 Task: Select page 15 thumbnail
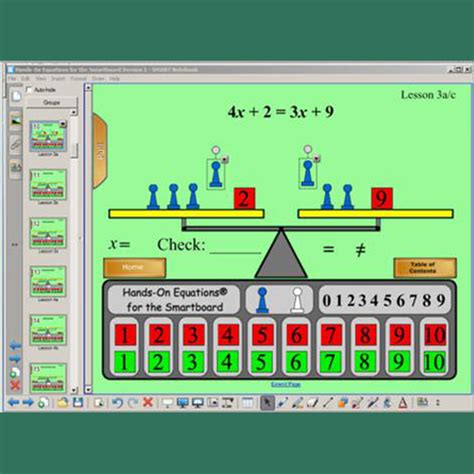coord(48,378)
